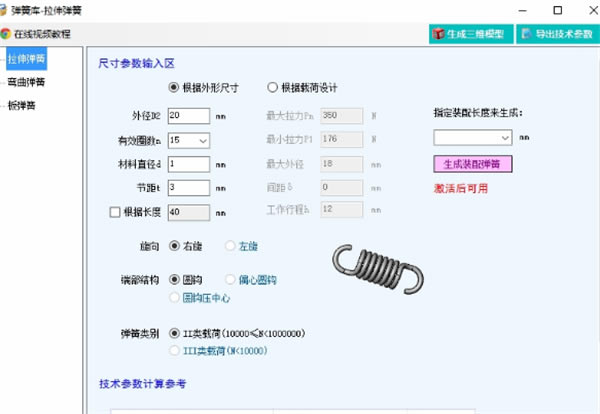600x414 pixels.
Task: Click the 技术参数计算参考 heading
Action: click(x=142, y=384)
